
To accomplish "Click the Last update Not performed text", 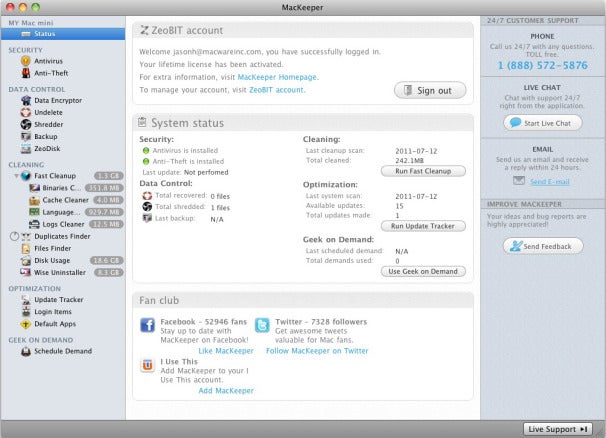I will (186, 172).
